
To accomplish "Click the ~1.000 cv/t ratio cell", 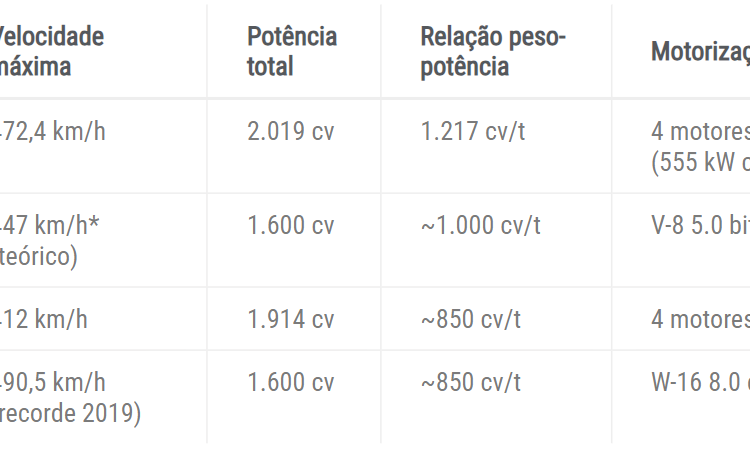I will coord(481,225).
